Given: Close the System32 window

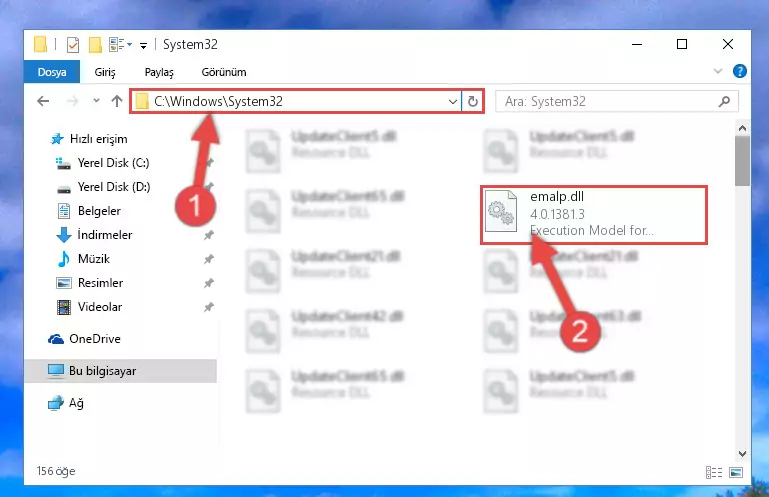Looking at the screenshot, I should tap(728, 44).
